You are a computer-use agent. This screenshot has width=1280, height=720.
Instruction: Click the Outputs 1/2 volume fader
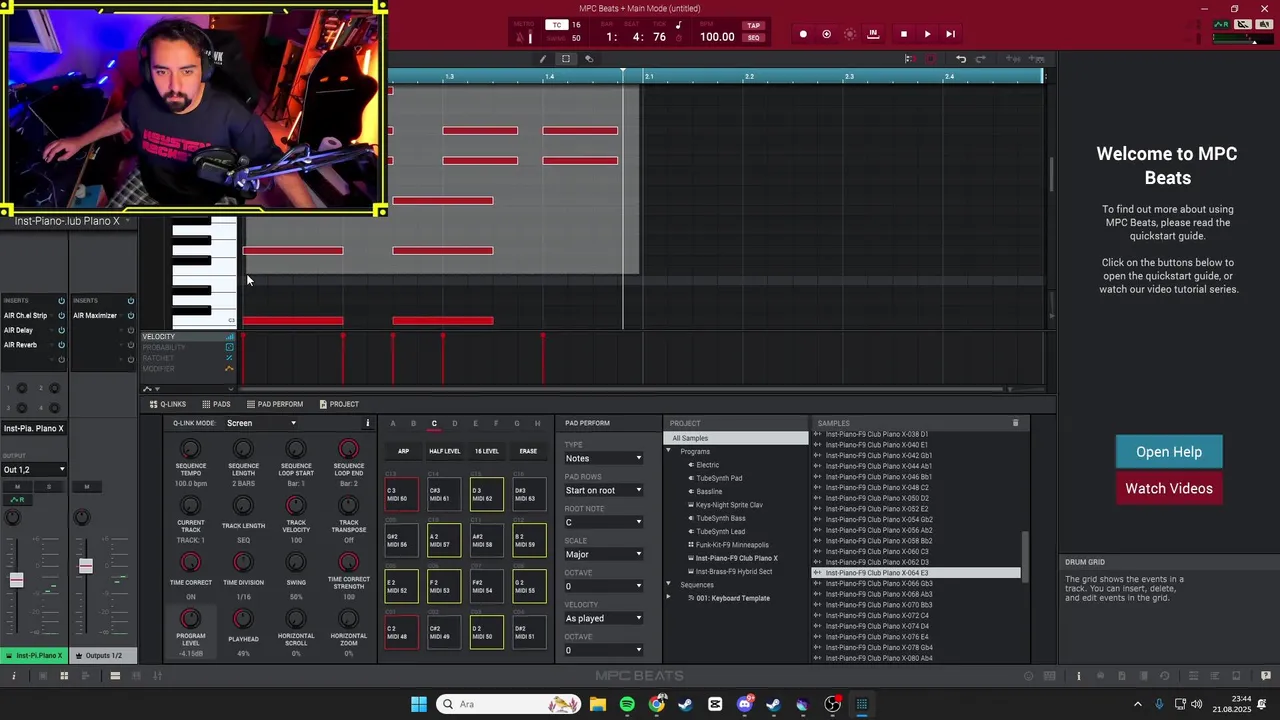pos(86,566)
